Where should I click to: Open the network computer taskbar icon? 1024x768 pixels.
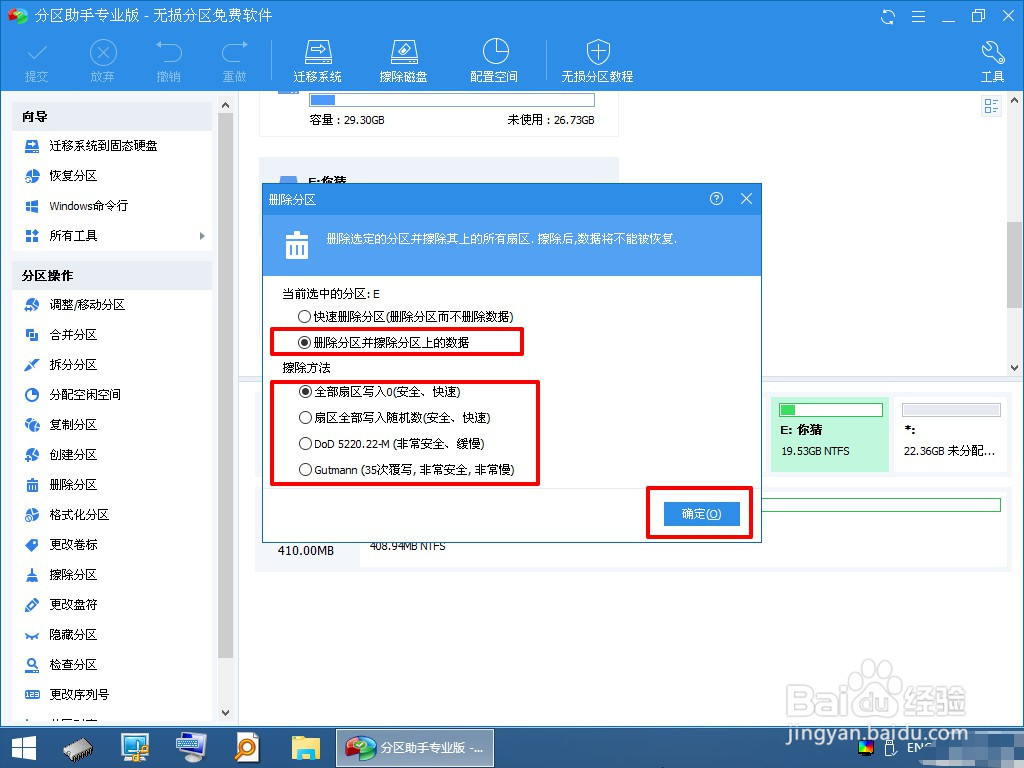(x=135, y=748)
